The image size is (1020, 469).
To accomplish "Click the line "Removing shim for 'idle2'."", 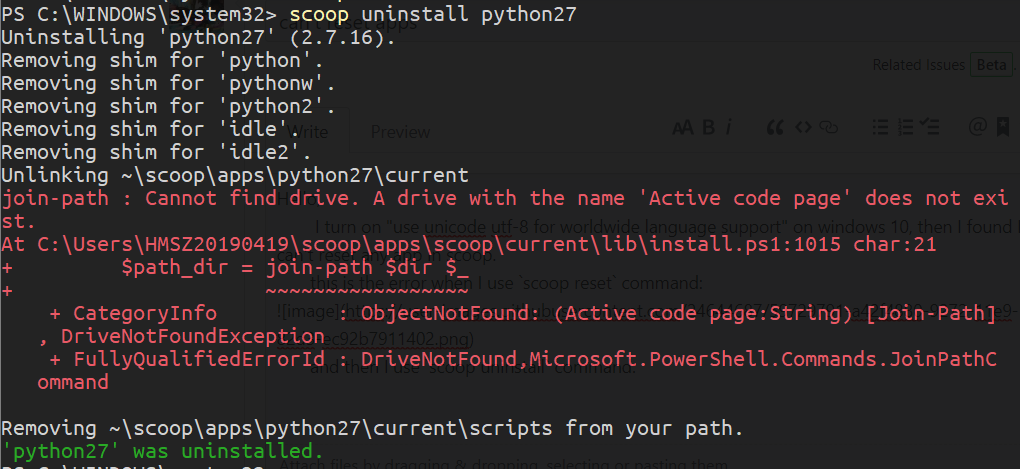I will (156, 152).
